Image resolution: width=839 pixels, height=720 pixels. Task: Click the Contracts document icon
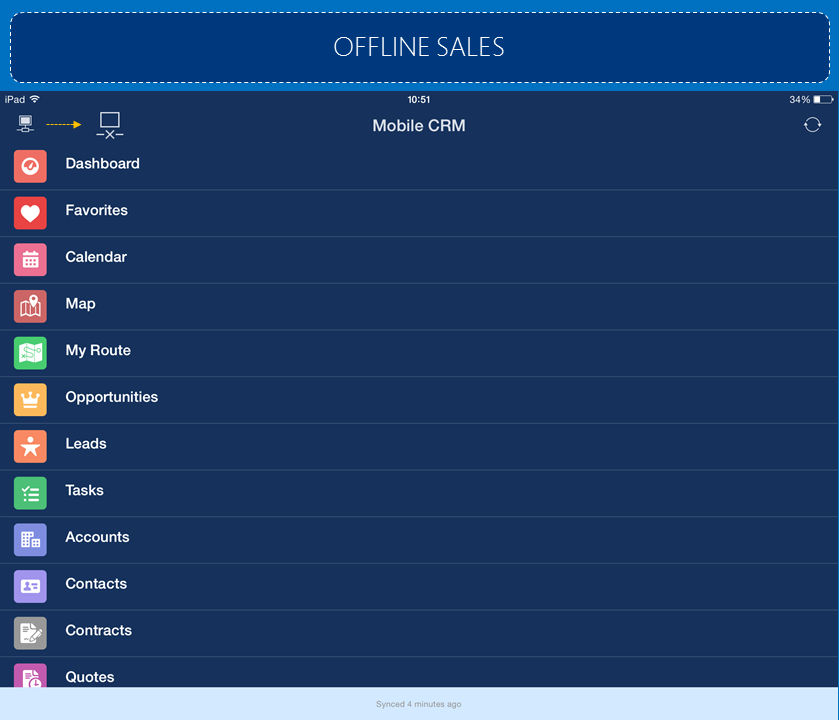click(x=30, y=633)
